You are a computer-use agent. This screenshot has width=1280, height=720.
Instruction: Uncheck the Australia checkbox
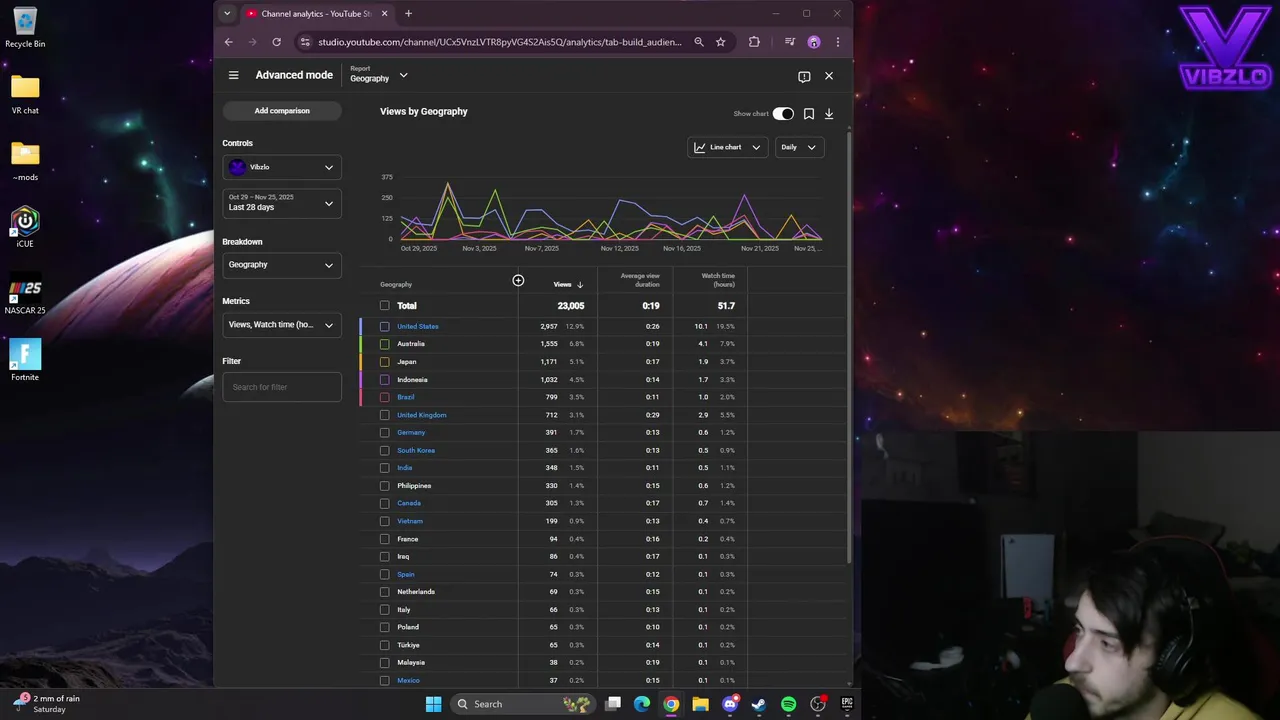tap(385, 344)
